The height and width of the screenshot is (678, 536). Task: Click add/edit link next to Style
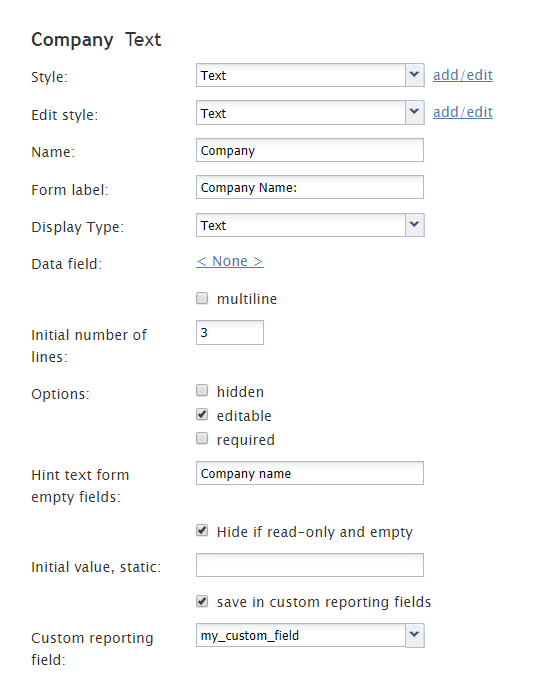pos(463,75)
